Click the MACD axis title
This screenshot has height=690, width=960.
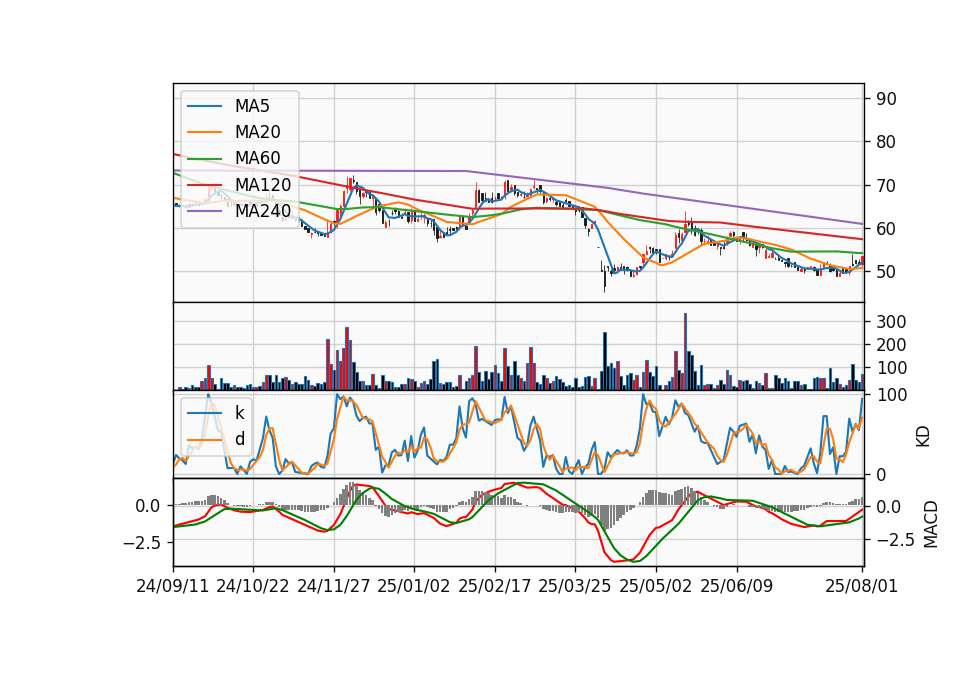(x=931, y=524)
